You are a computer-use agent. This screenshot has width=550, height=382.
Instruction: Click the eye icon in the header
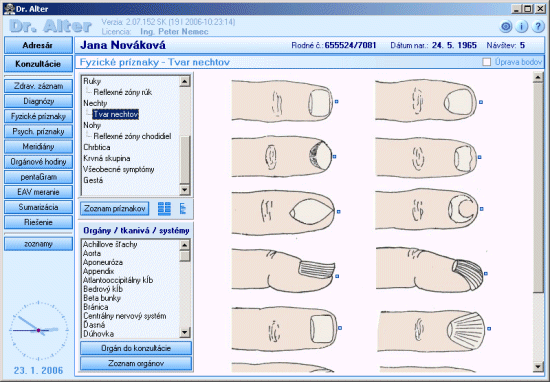[x=505, y=26]
